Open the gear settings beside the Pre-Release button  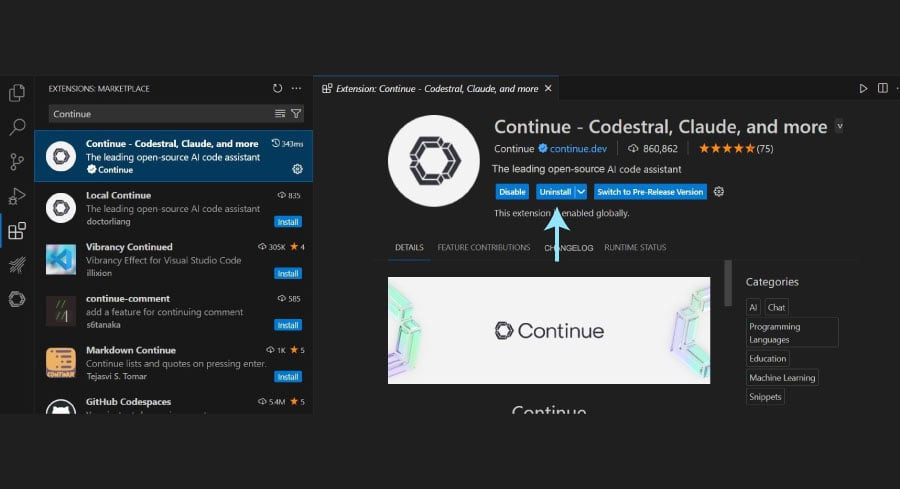[x=719, y=192]
